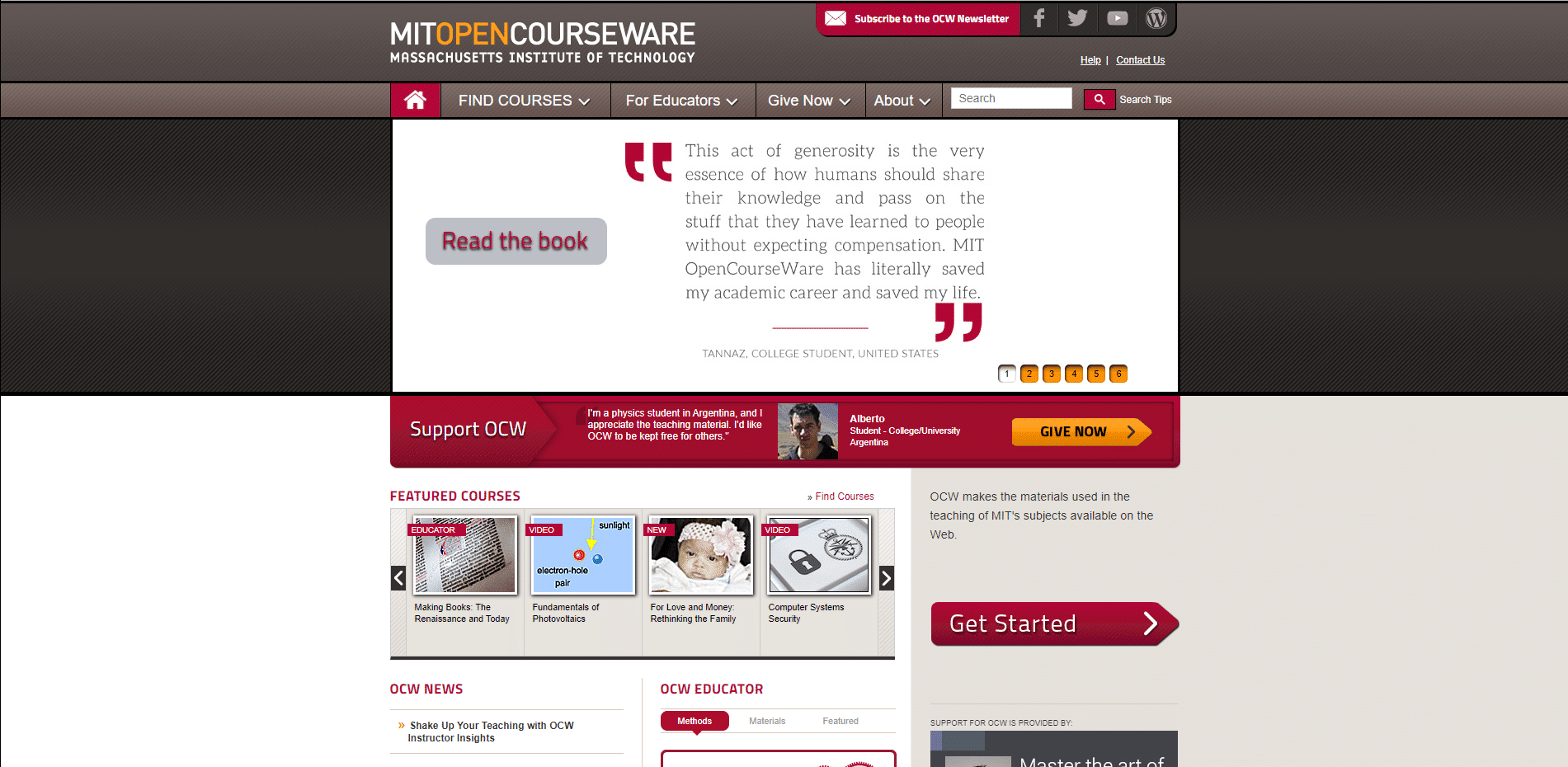Open the About dropdown menu
1568x767 pixels.
[902, 101]
